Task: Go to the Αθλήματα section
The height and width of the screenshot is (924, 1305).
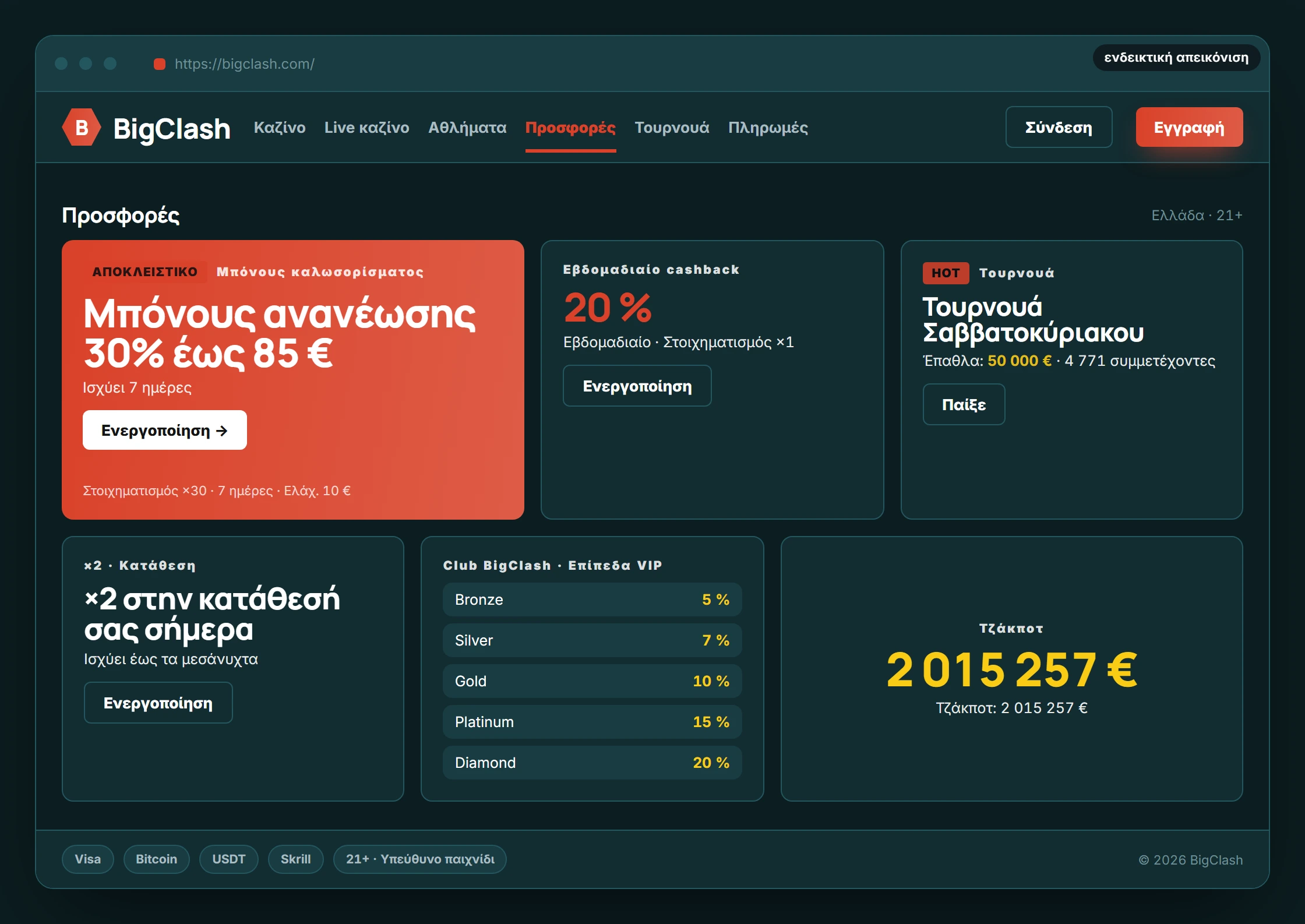Action: click(467, 128)
